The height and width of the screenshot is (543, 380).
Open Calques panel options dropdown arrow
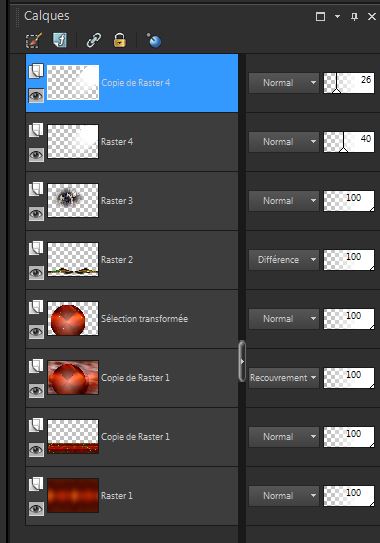[337, 16]
